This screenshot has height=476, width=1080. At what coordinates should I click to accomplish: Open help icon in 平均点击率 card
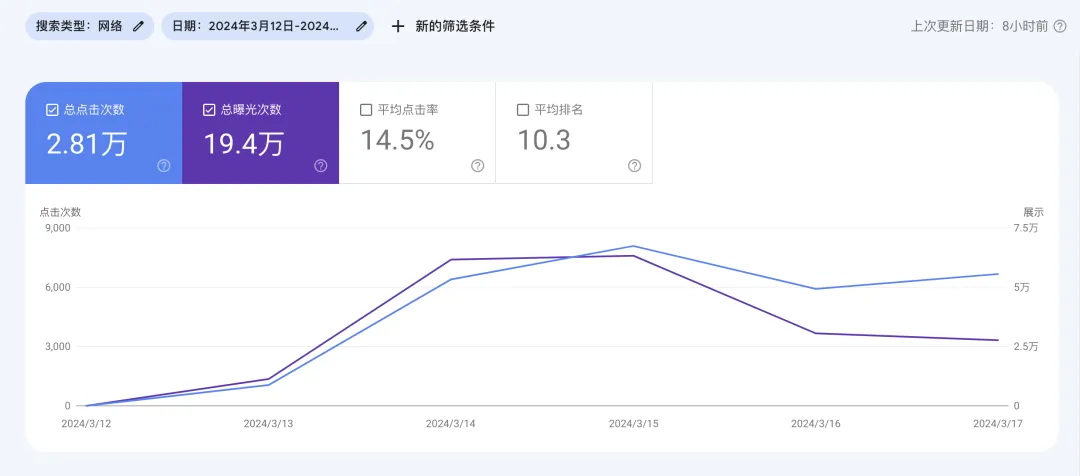[x=477, y=165]
